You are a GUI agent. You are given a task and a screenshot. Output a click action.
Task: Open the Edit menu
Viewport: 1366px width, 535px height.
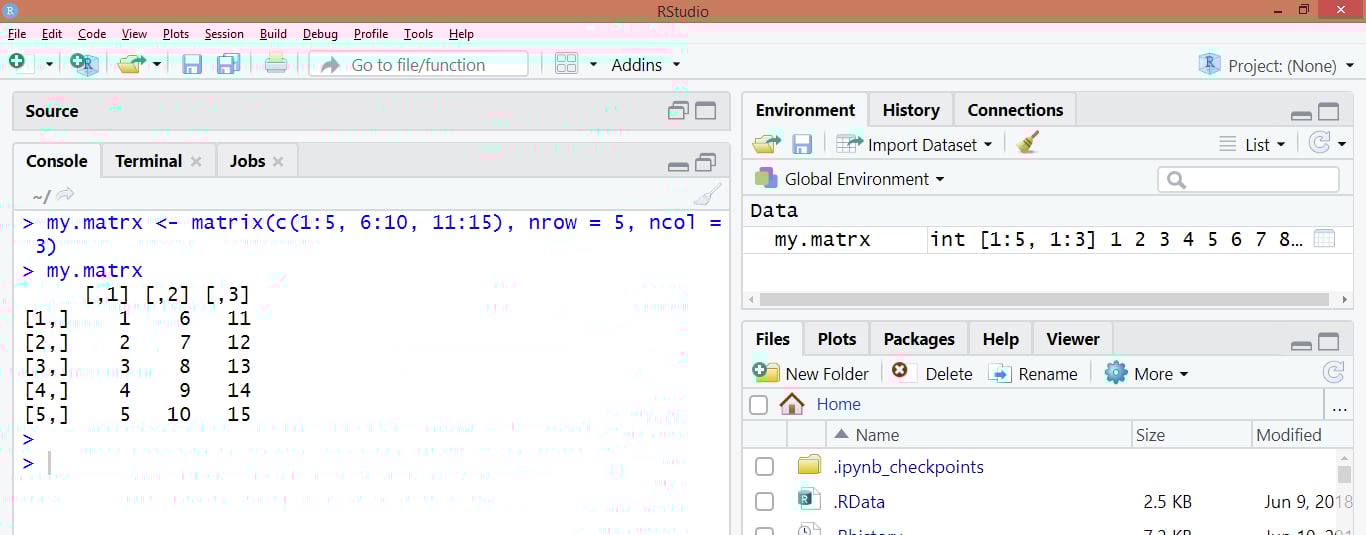pos(52,34)
